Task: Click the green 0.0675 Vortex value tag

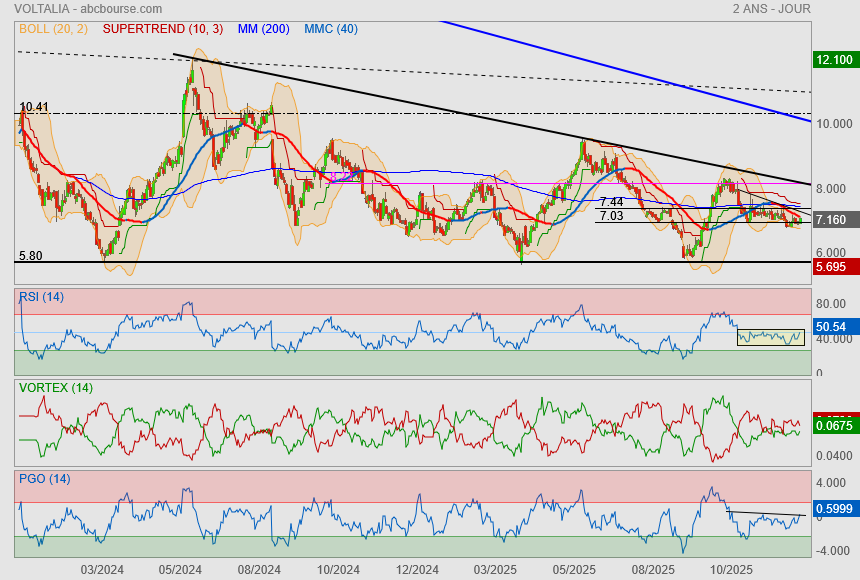Action: (x=833, y=426)
